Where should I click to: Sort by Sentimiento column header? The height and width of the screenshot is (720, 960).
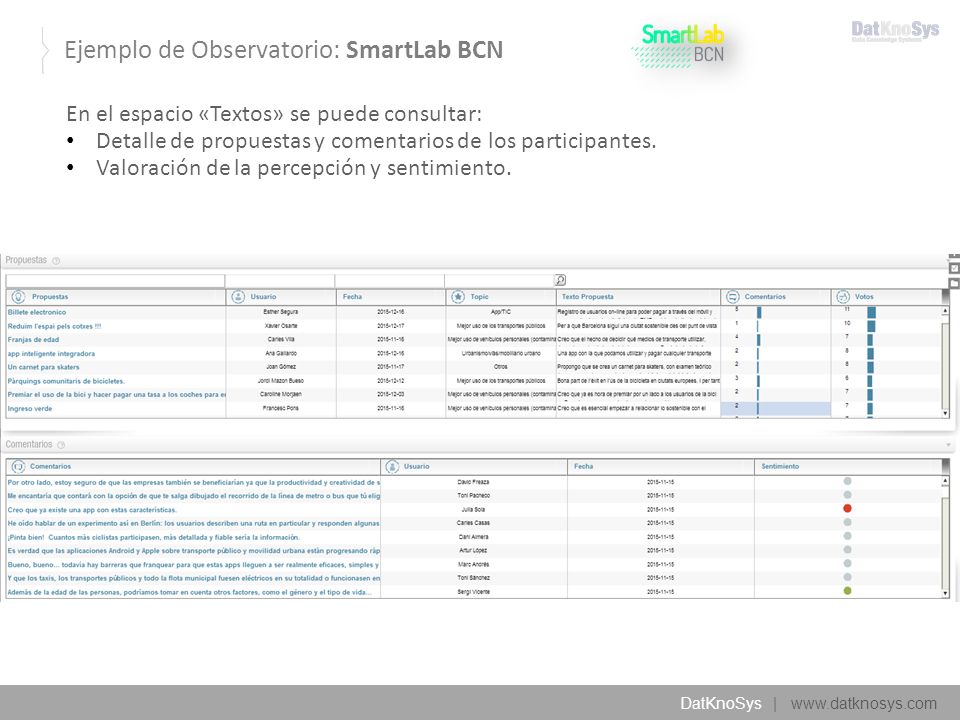780,467
